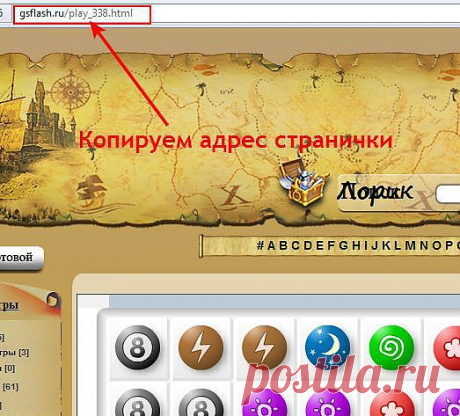460x416 pixels.
Task: Select letter J in the alphabet bar
Action: pos(375,246)
